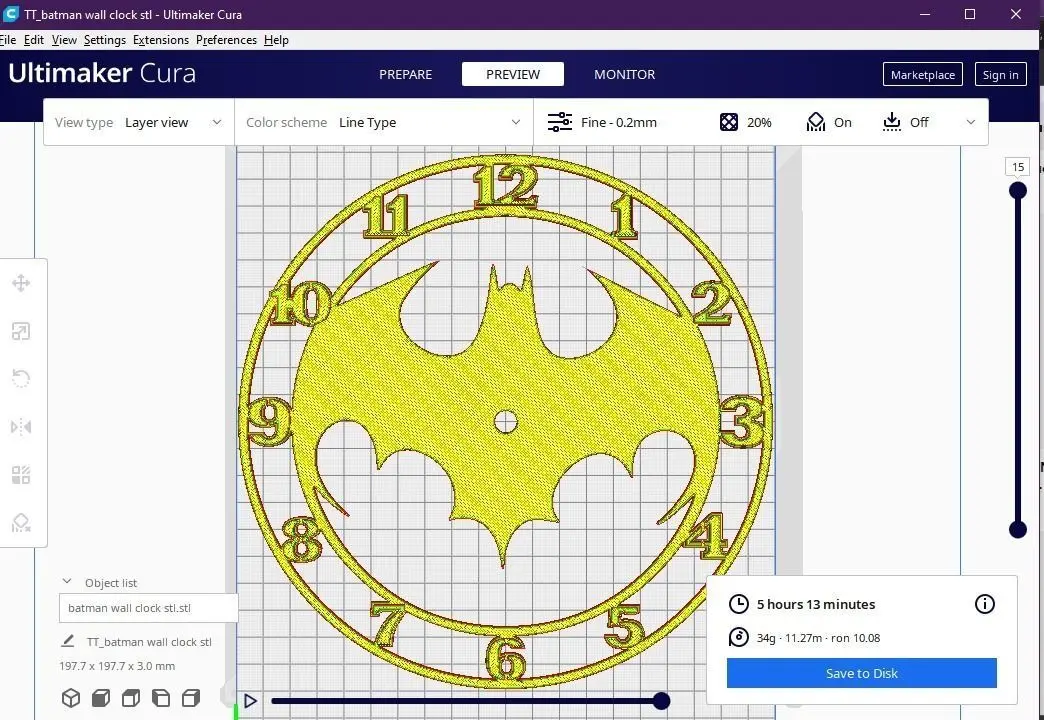This screenshot has width=1044, height=720.
Task: Select the Mirror tool in left toolbar
Action: tap(21, 427)
